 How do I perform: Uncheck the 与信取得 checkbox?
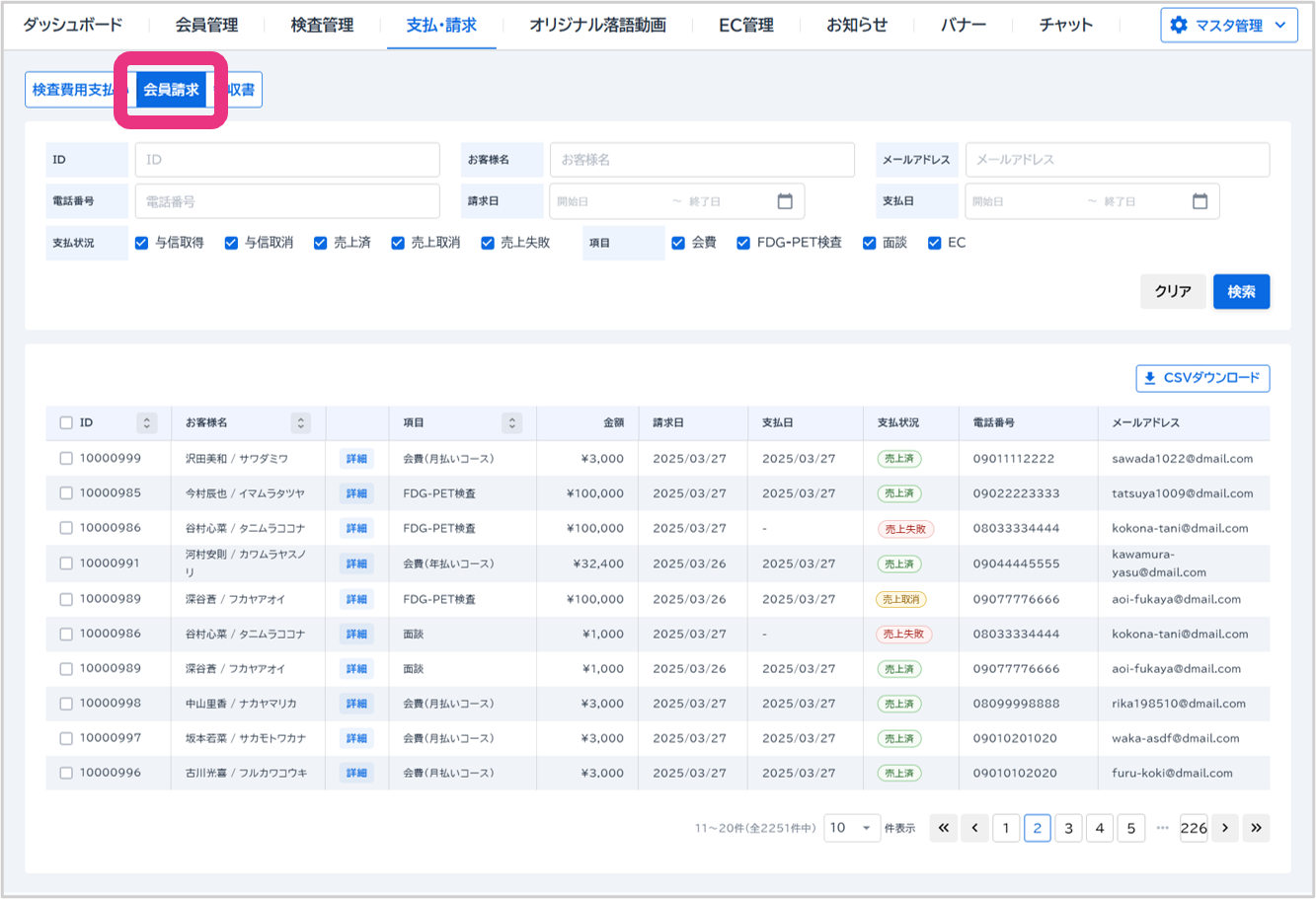142,243
